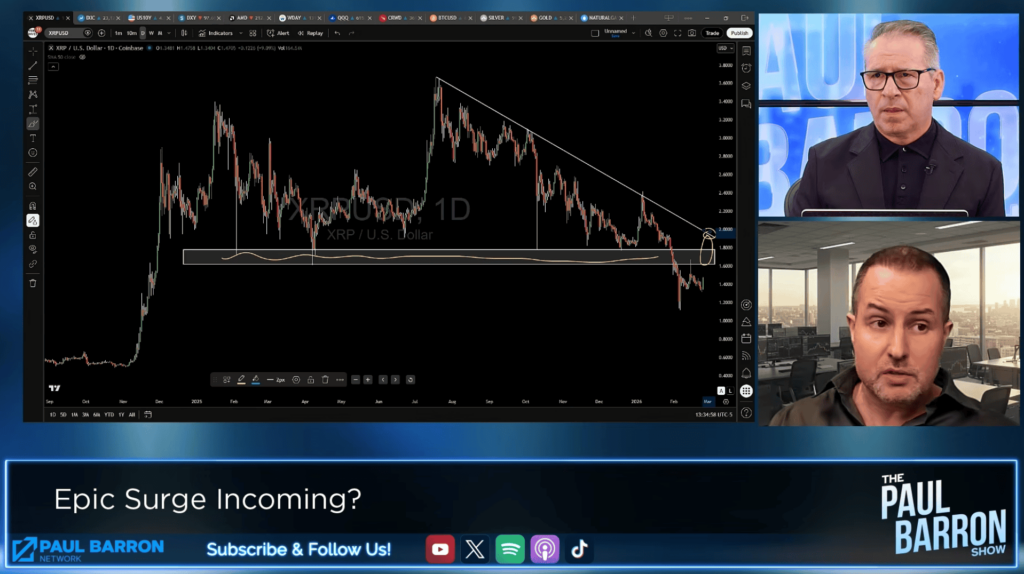Viewport: 1024px width, 574px height.
Task: Toggle layout setup square icon
Action: click(x=595, y=33)
